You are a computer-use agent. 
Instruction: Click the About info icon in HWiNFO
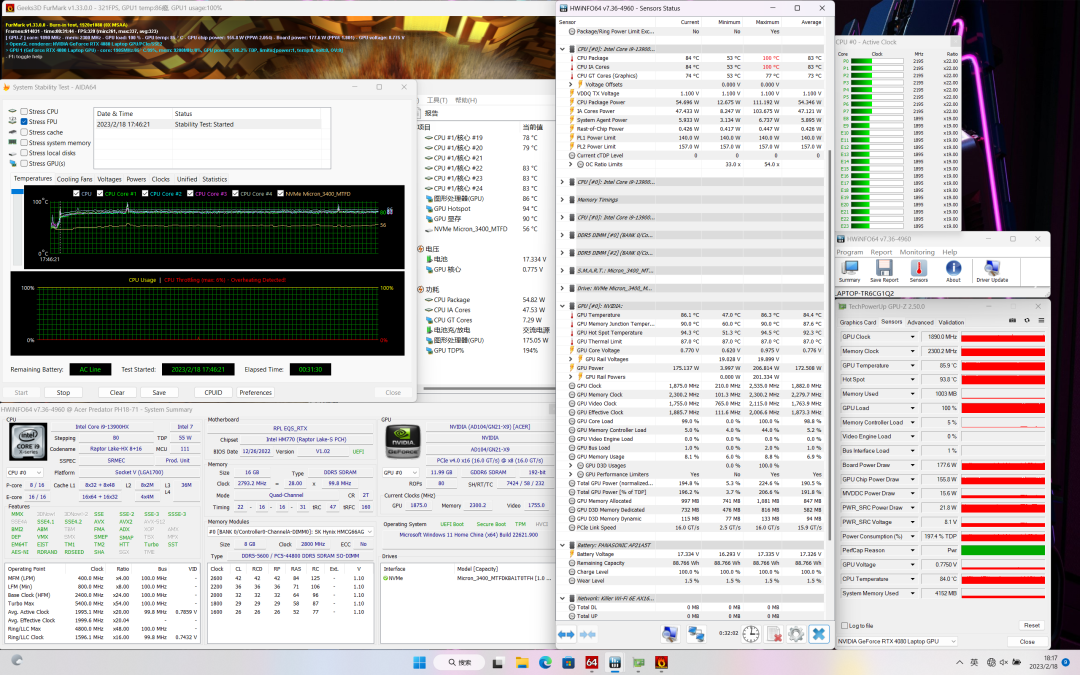(x=953, y=269)
